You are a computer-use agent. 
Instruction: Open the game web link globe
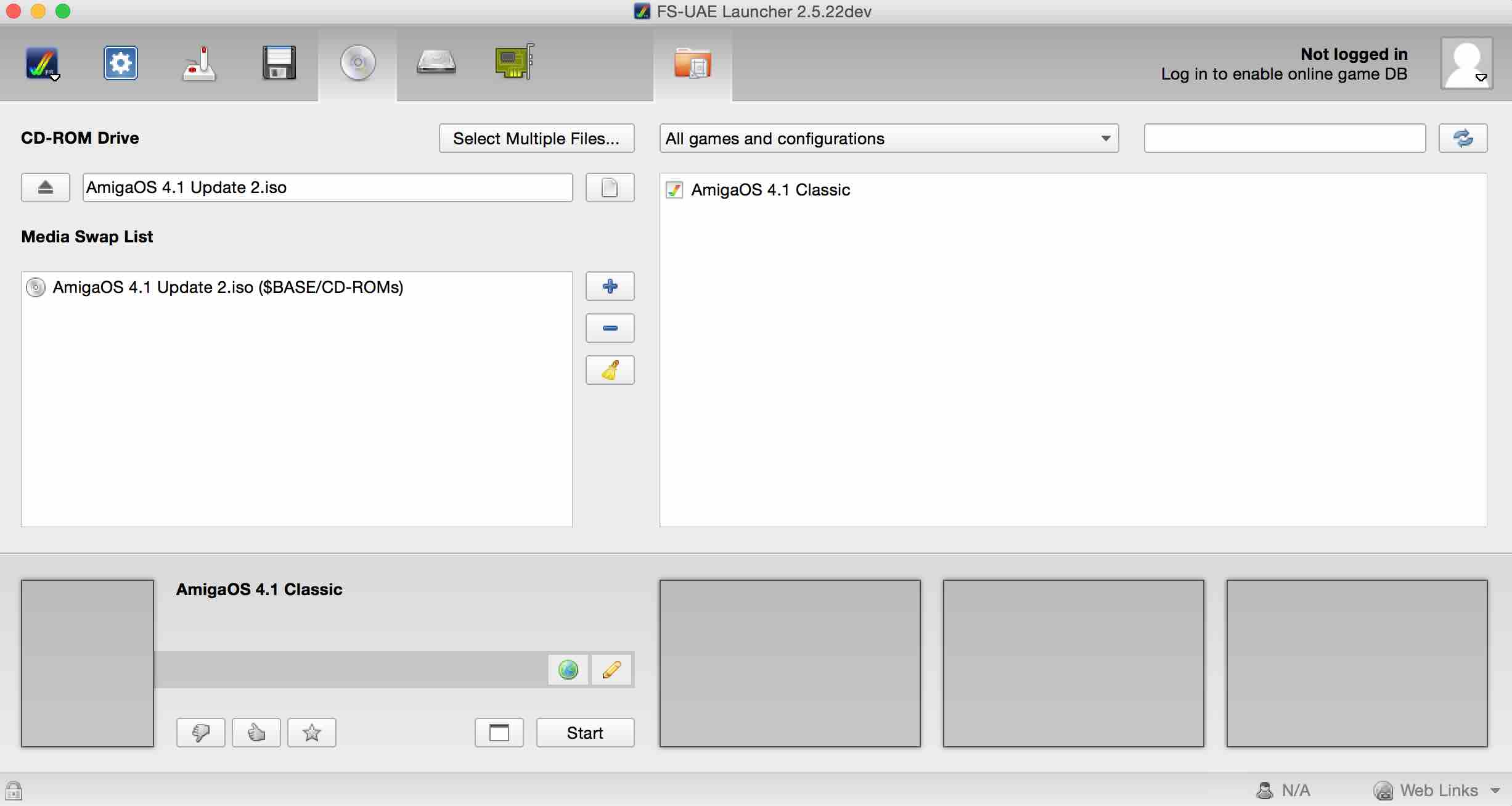tap(568, 670)
